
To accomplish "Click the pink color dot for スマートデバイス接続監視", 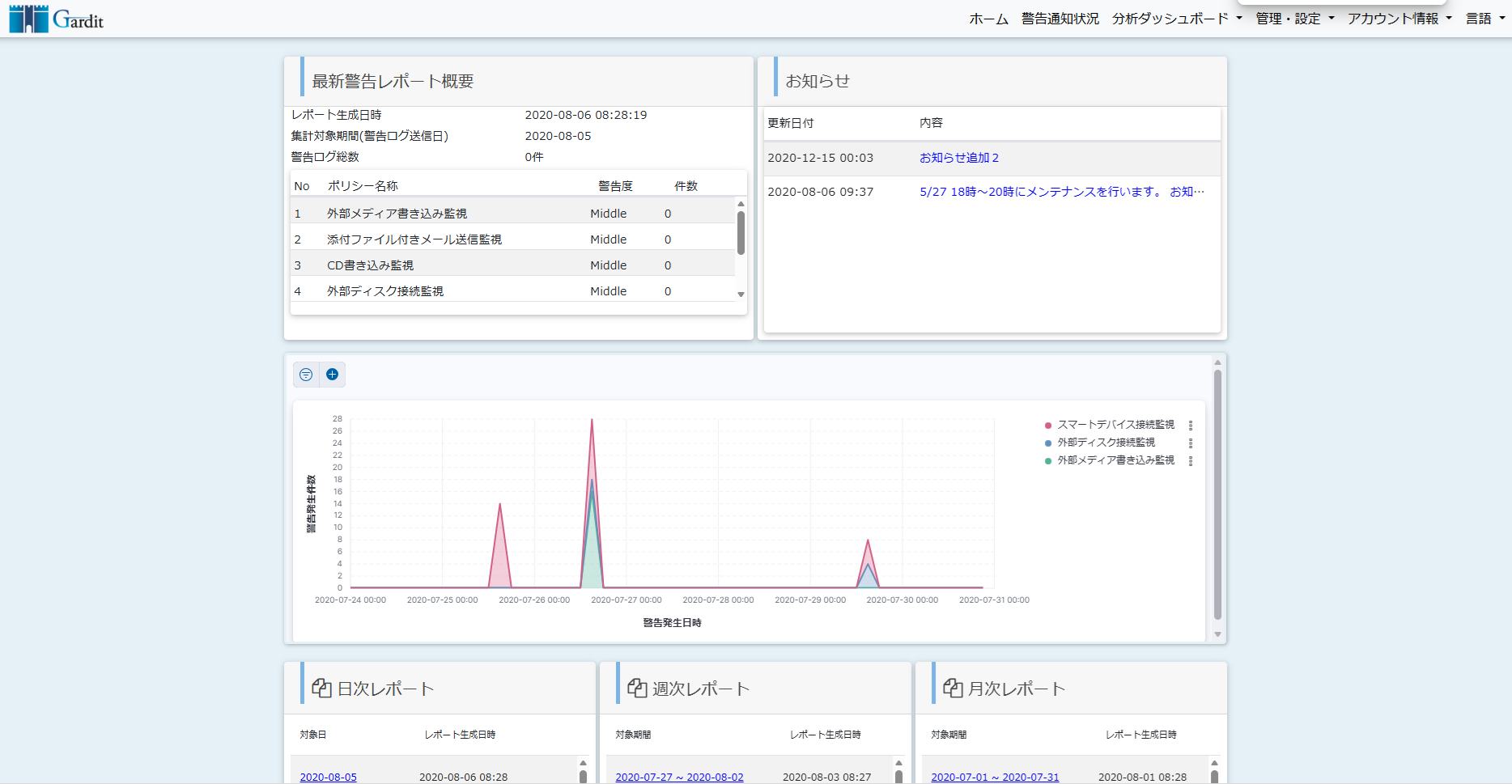I will tap(1047, 423).
